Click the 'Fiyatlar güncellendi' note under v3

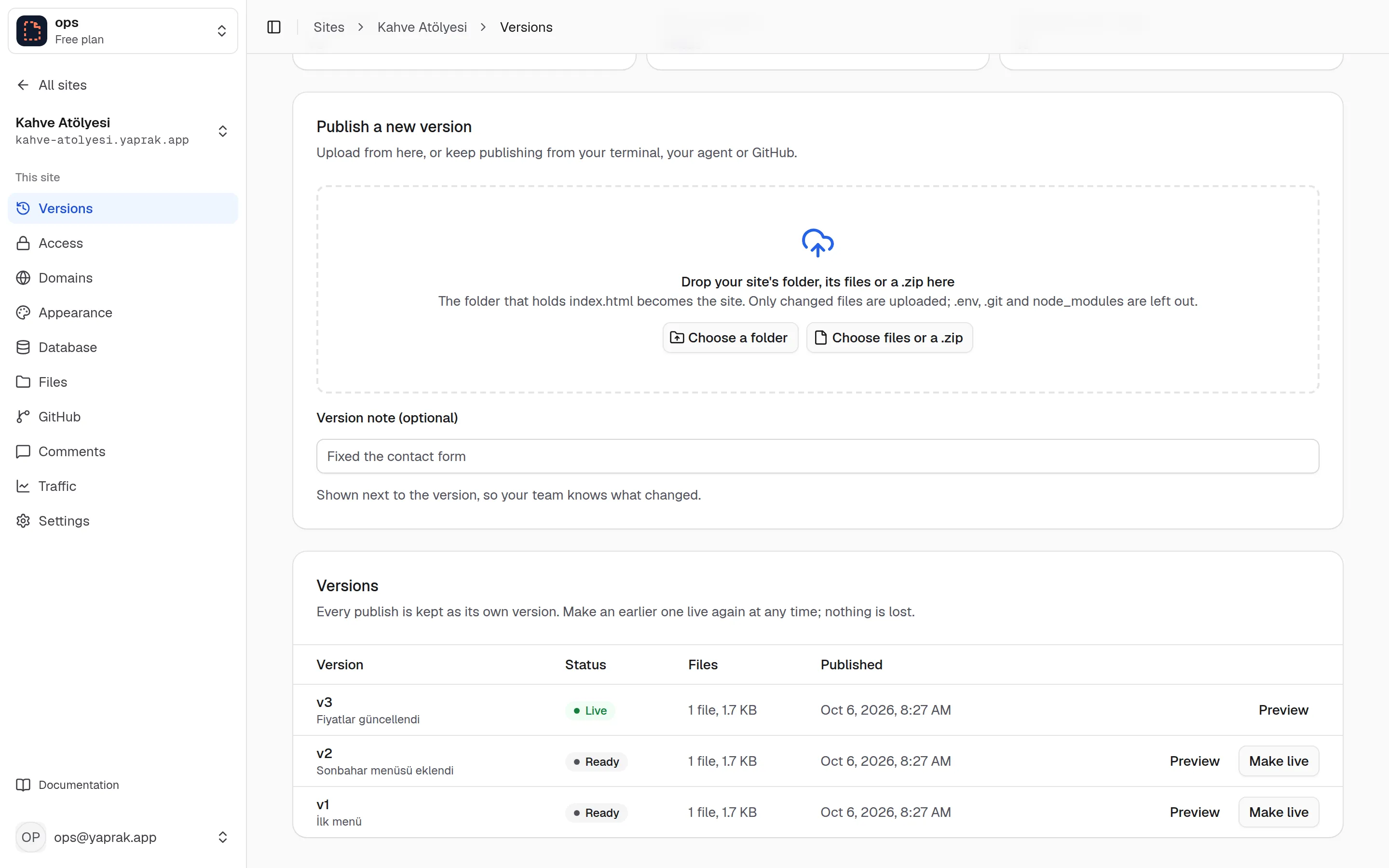point(368,719)
